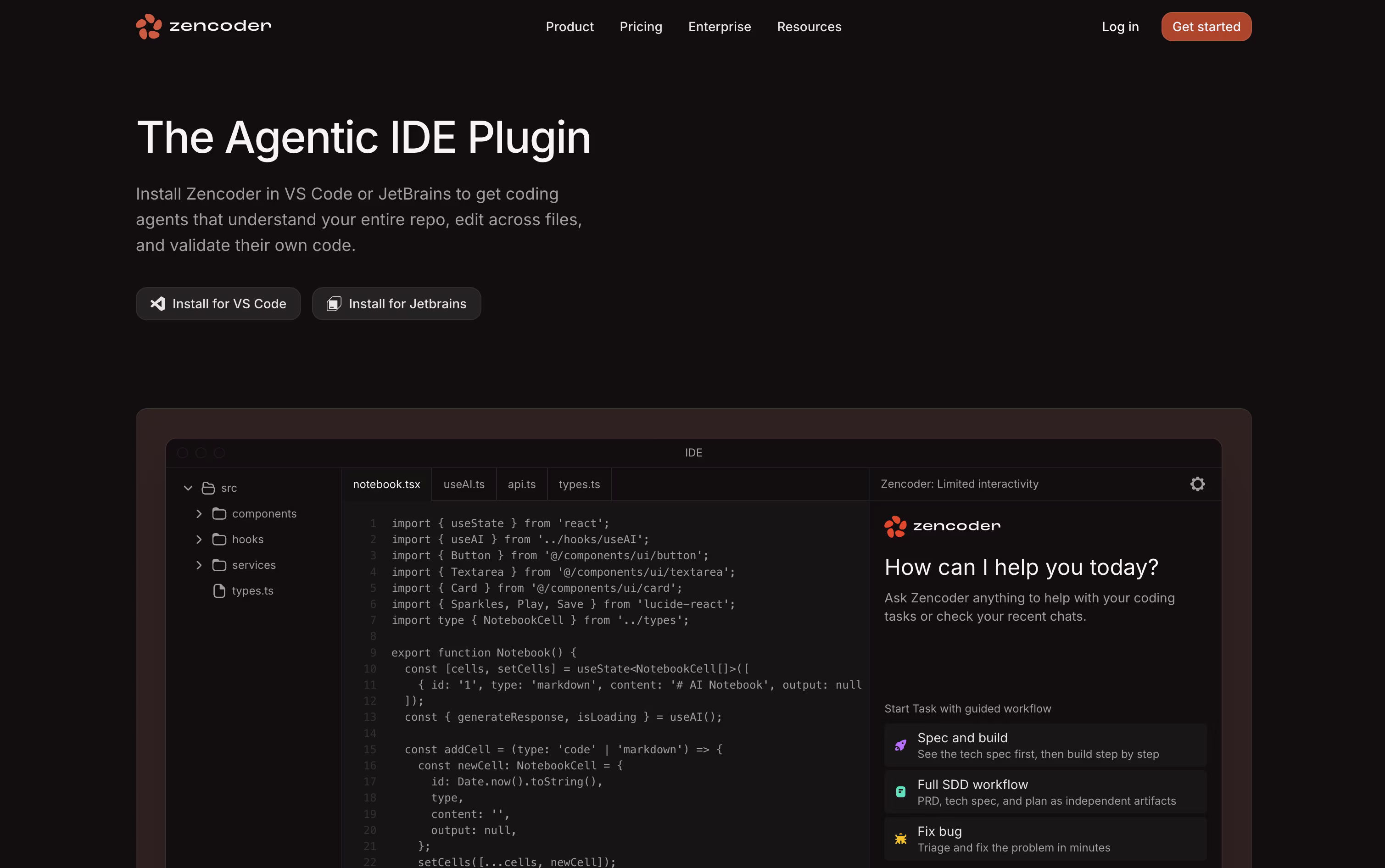The width and height of the screenshot is (1385, 868).
Task: Start the Fix bug workflow
Action: click(x=1045, y=839)
